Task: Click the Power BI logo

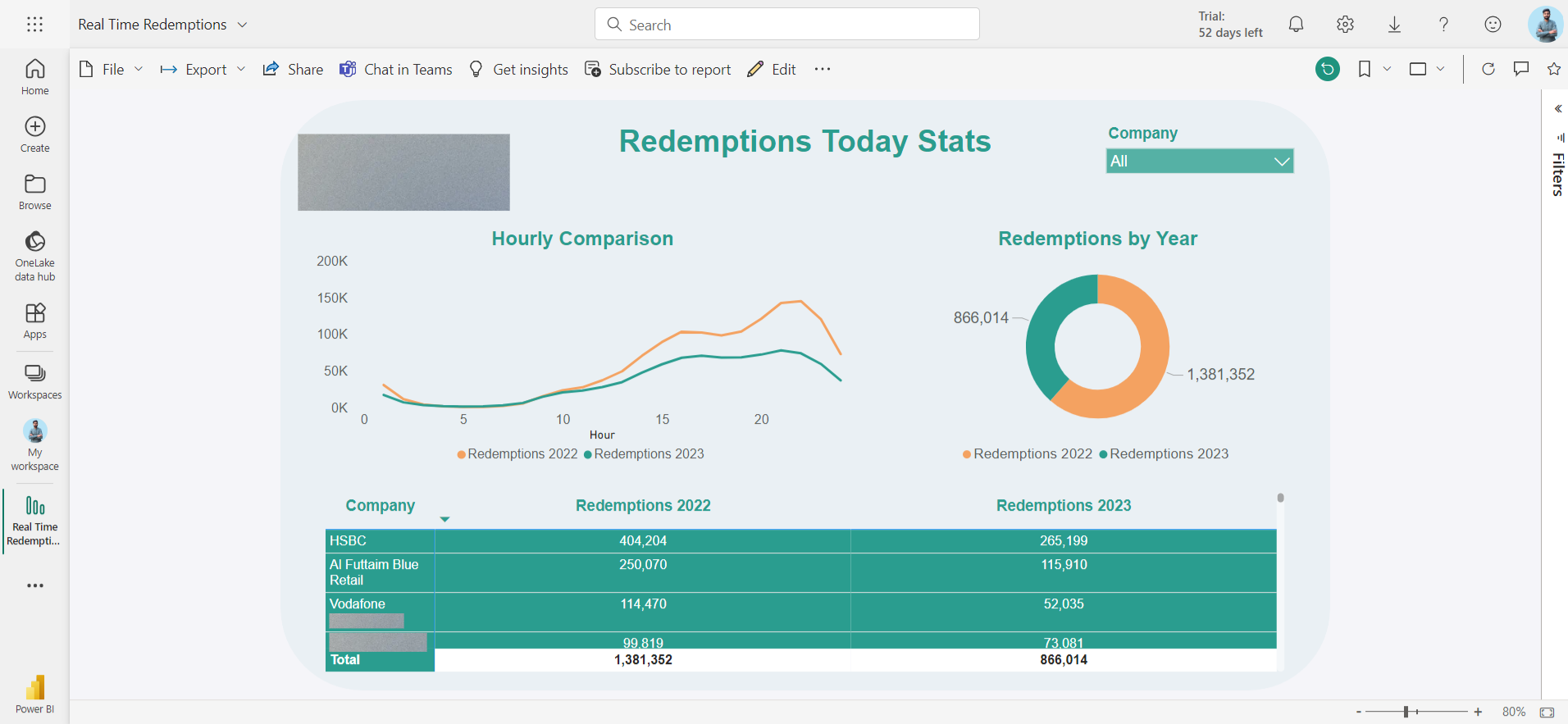Action: (34, 694)
